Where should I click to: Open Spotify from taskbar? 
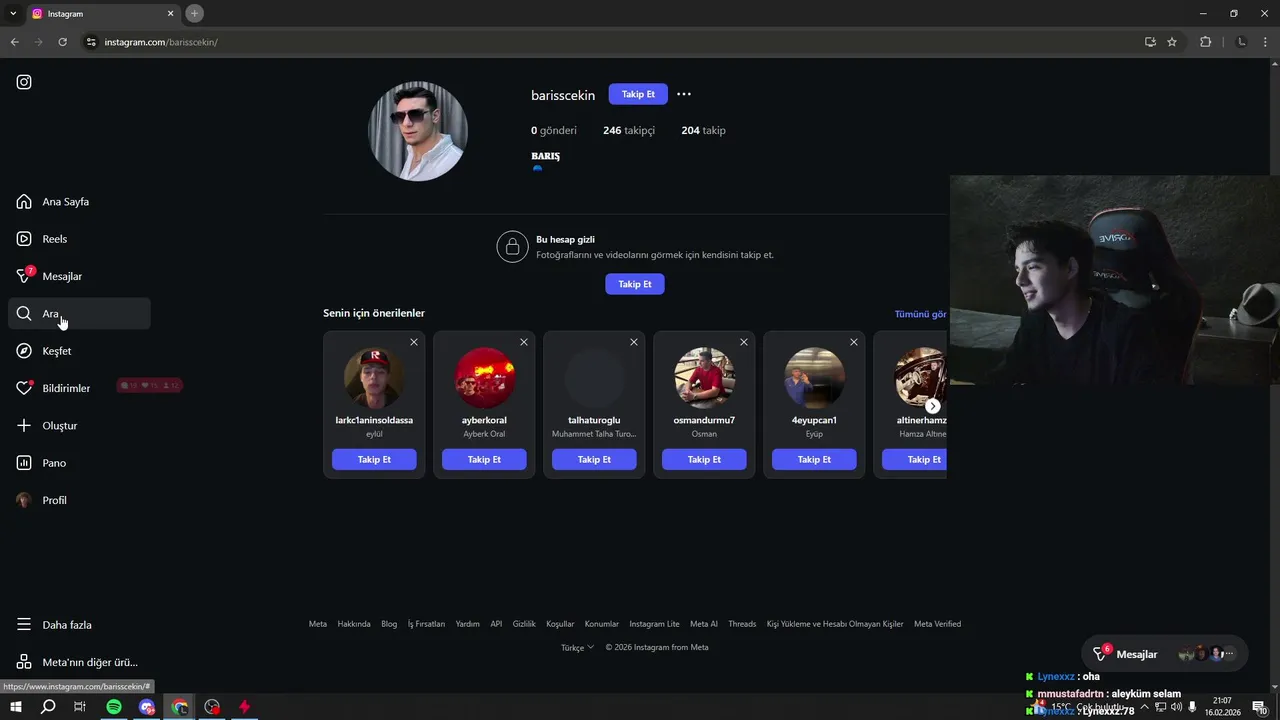pyautogui.click(x=114, y=707)
